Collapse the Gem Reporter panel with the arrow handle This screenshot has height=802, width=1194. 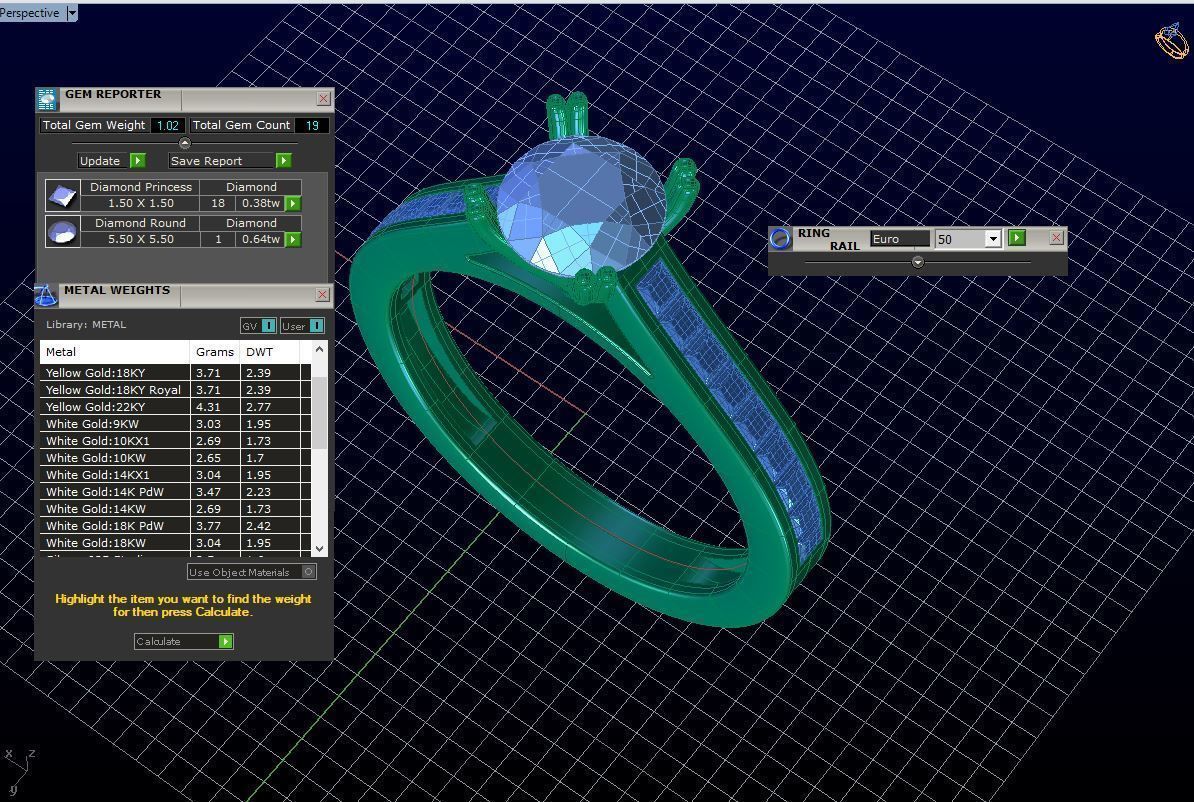coord(184,142)
